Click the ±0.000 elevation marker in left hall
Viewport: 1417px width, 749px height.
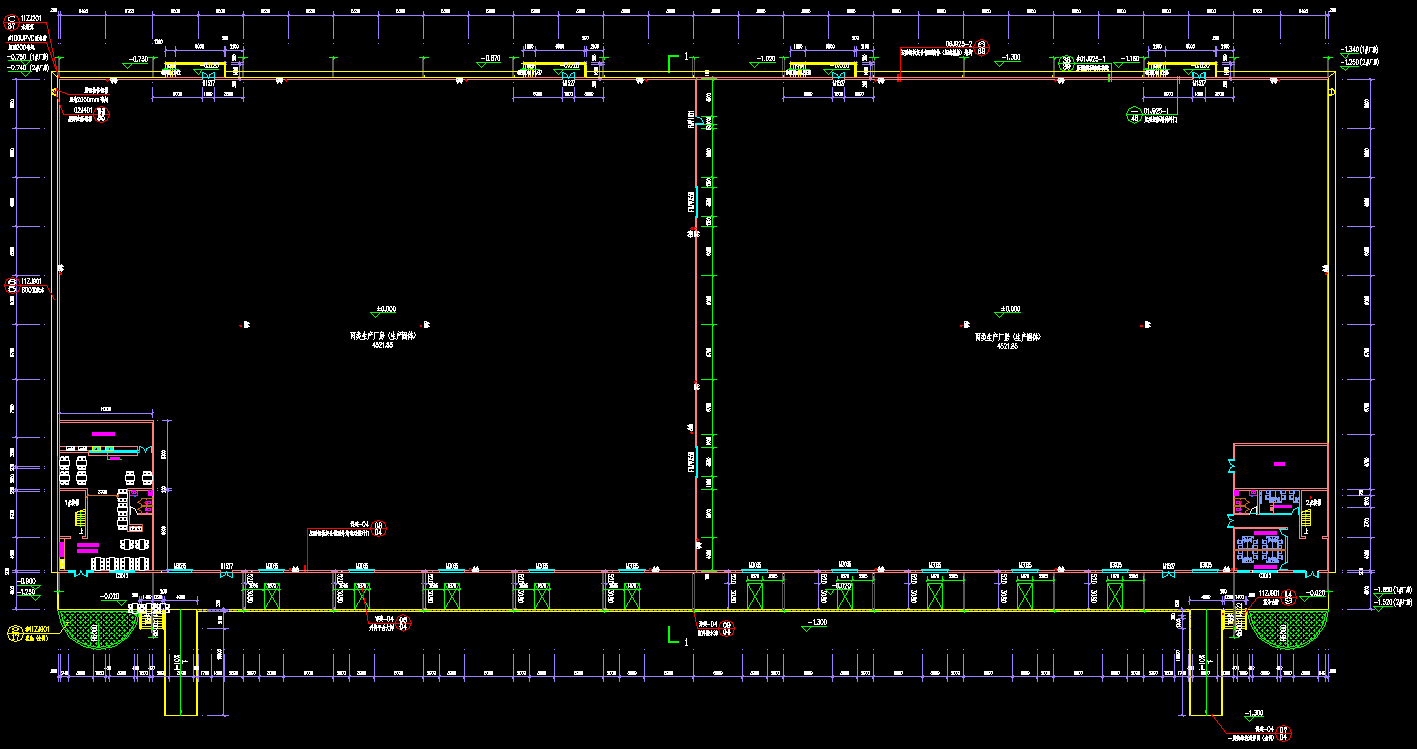(384, 312)
